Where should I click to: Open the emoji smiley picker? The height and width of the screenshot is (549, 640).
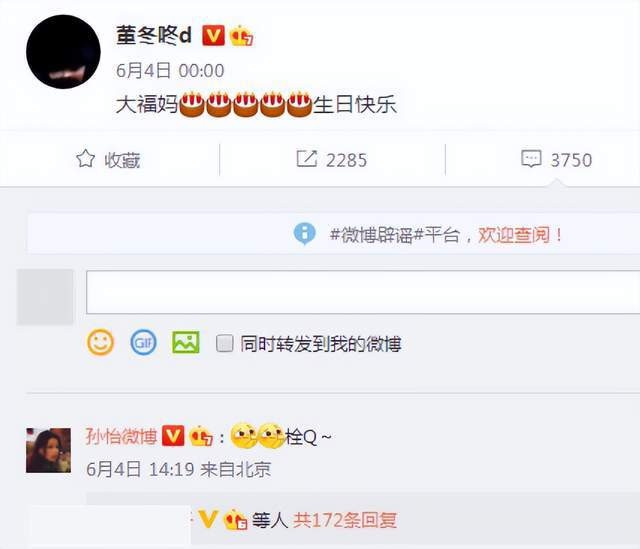point(100,342)
